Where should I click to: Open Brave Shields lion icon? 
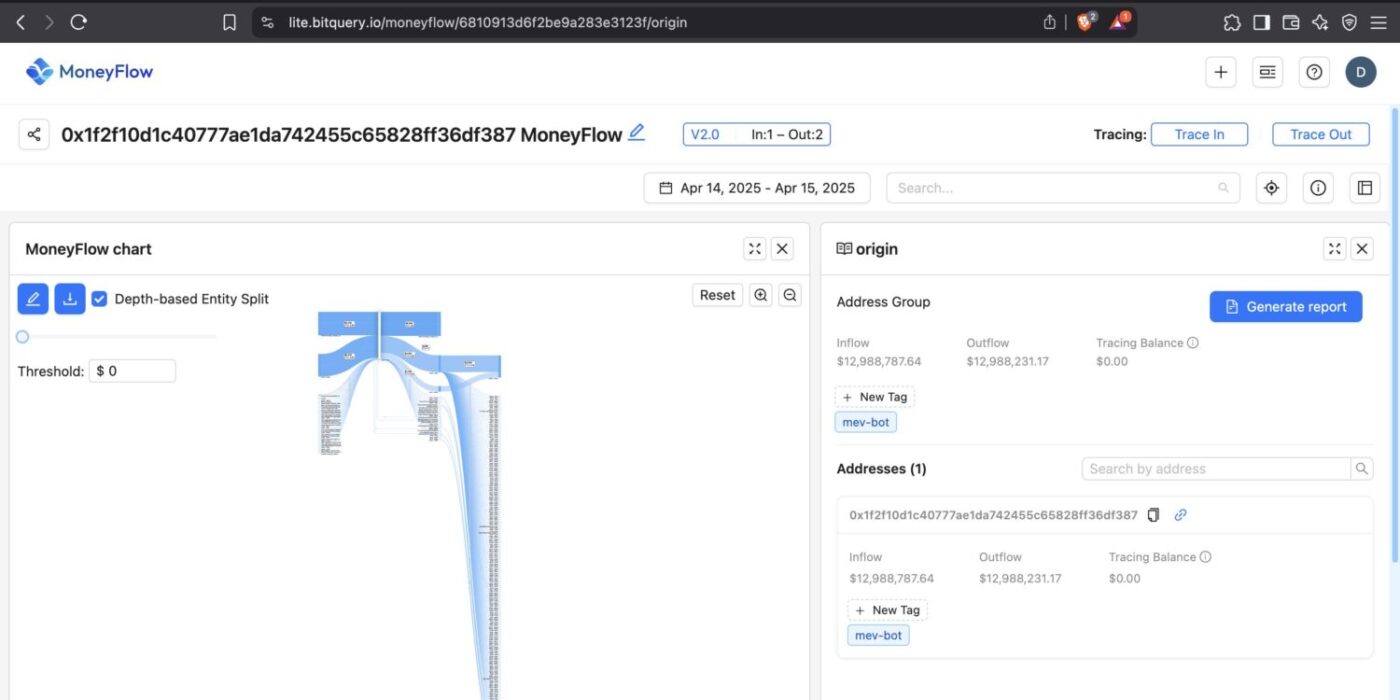(1086, 21)
